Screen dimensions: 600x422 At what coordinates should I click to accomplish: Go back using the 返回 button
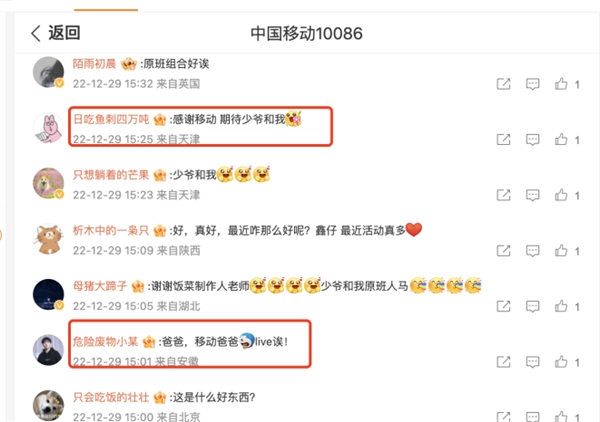[x=55, y=33]
